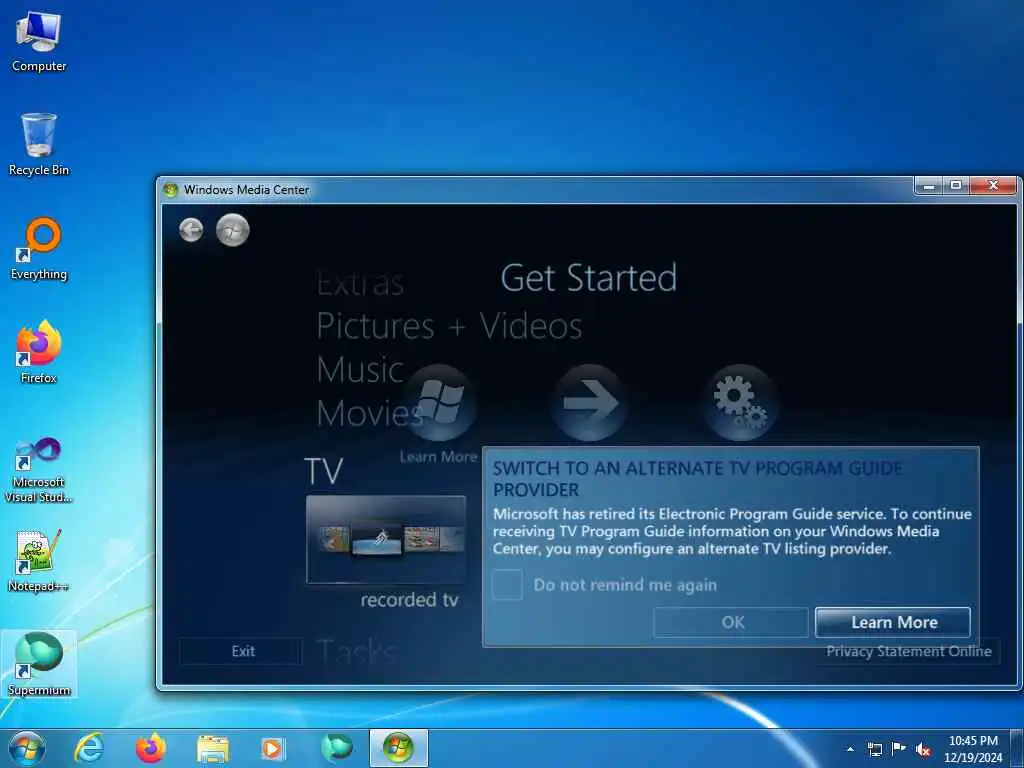Minimize the Windows Media Center window

[x=929, y=186]
